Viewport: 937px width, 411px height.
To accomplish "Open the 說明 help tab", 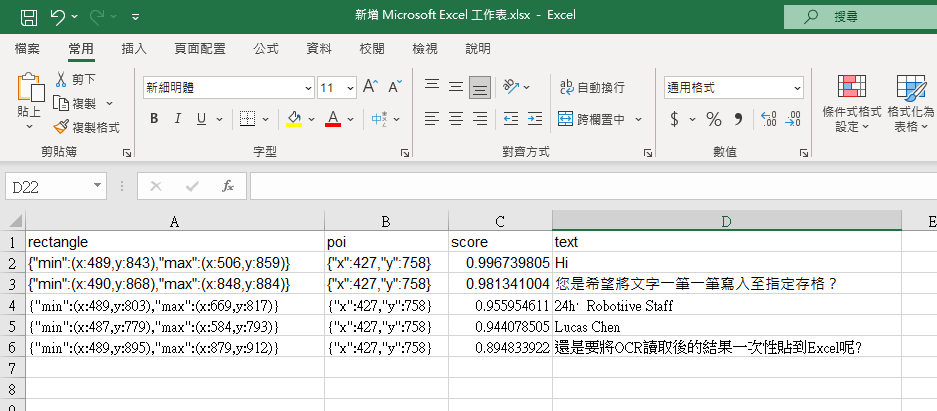I will pos(478,49).
